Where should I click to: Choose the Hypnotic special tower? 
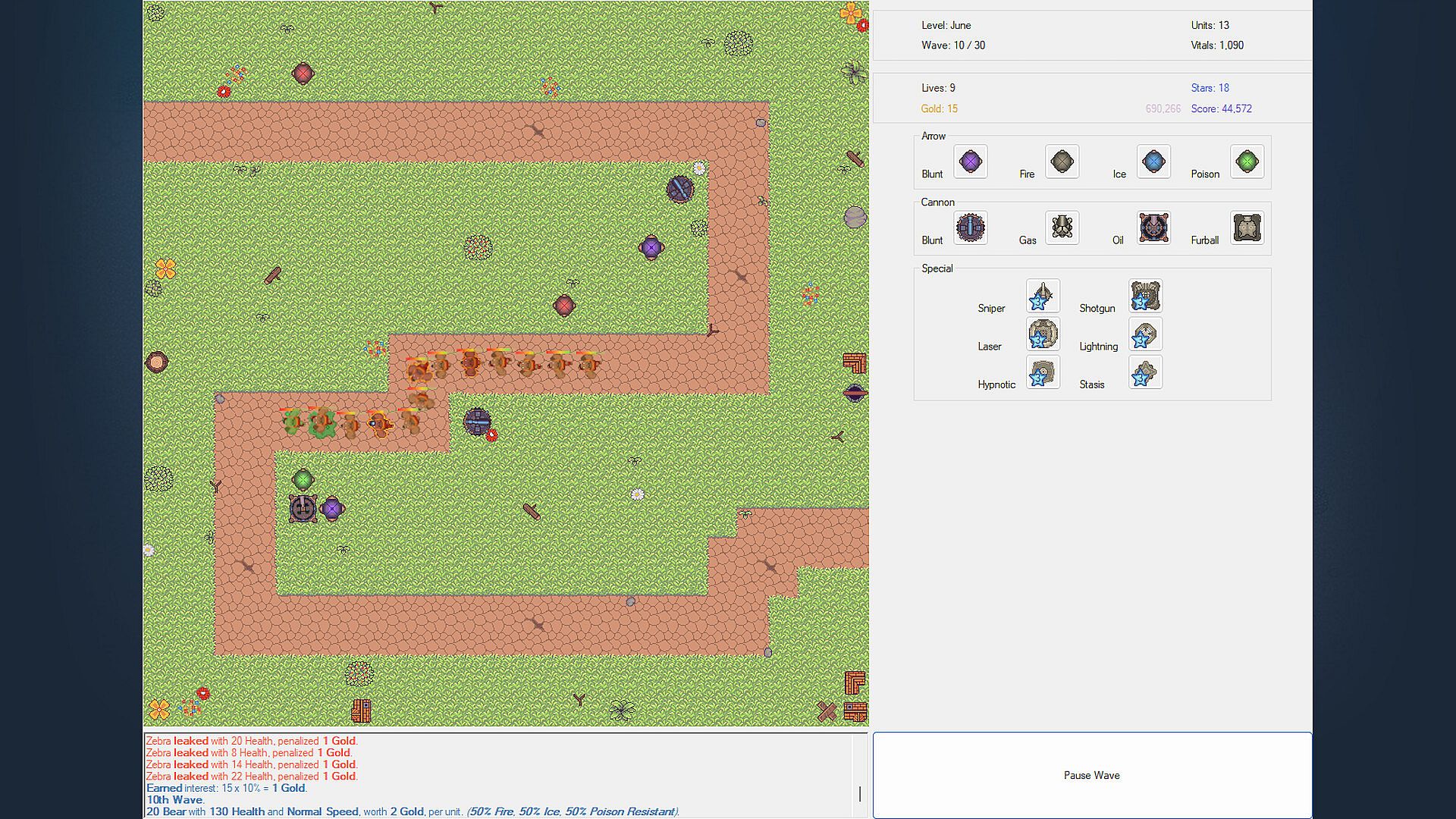click(x=1043, y=372)
